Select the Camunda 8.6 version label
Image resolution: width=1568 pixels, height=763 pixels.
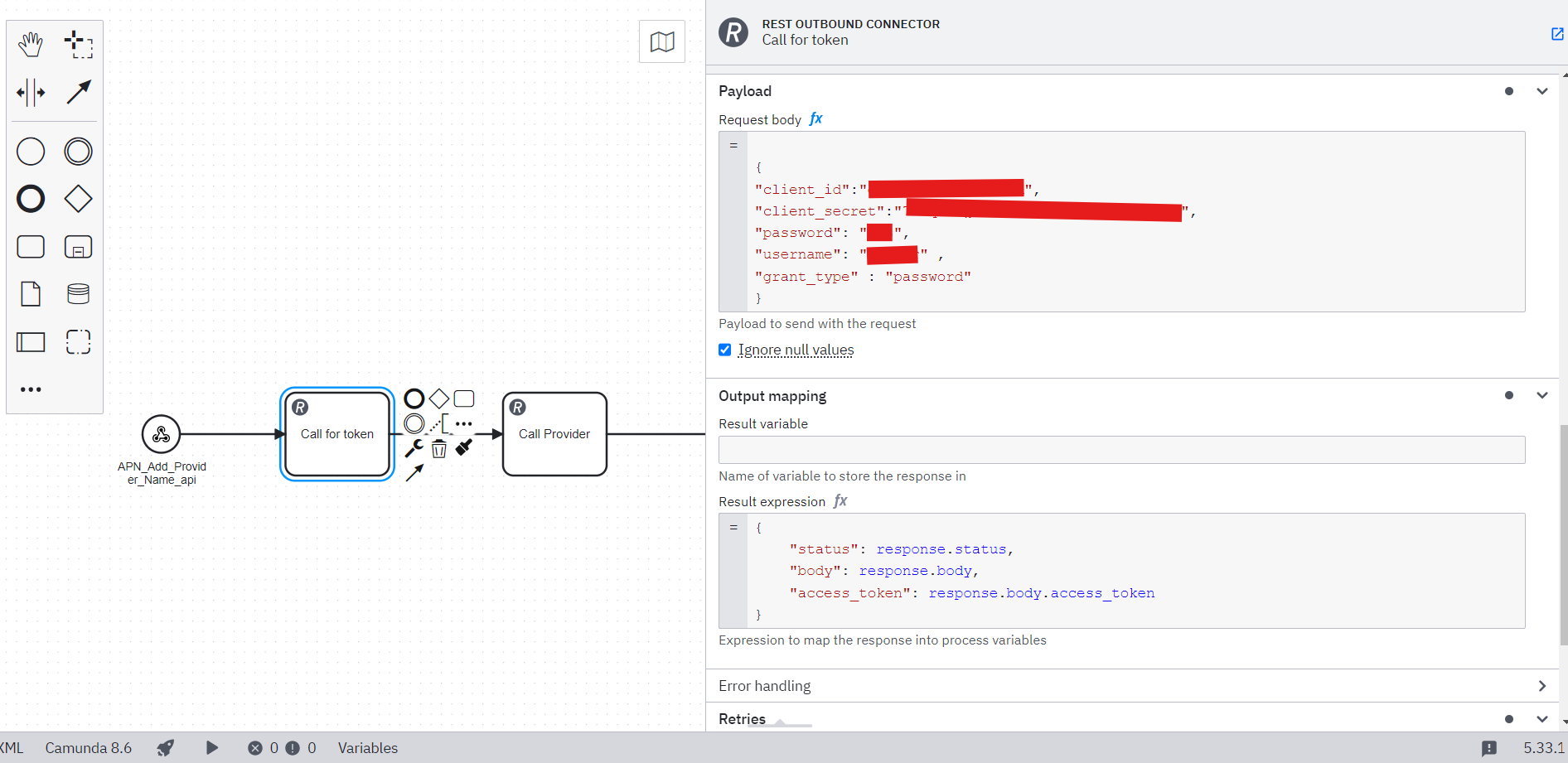coord(89,747)
